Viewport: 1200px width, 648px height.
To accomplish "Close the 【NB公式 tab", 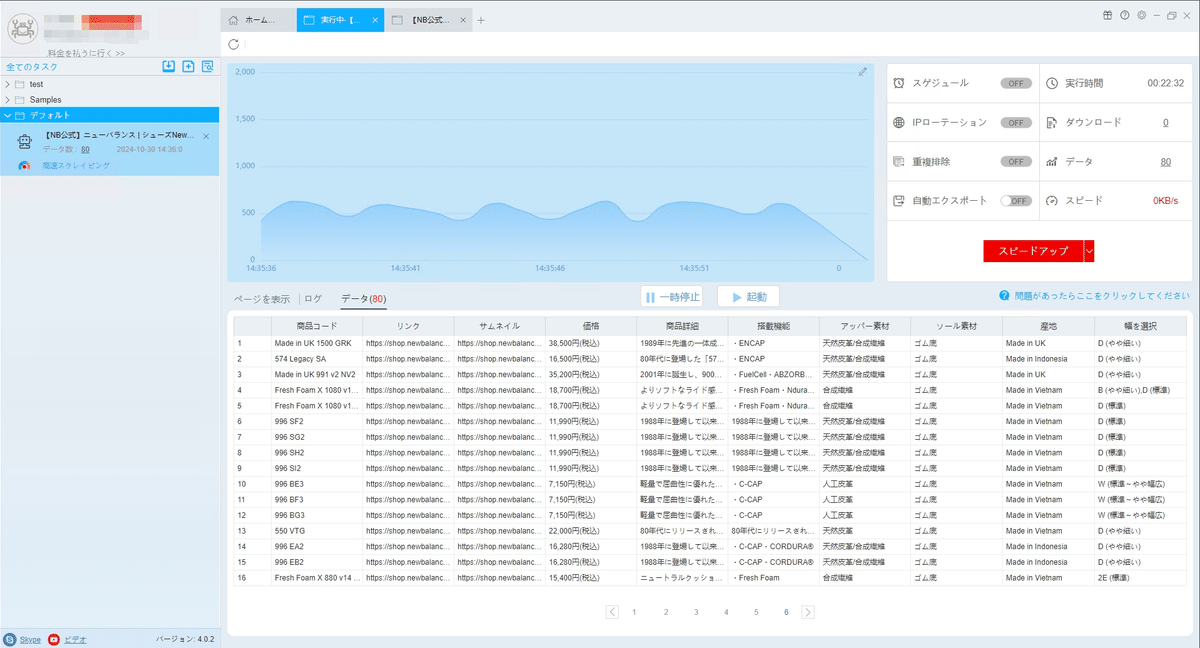I will [x=464, y=20].
